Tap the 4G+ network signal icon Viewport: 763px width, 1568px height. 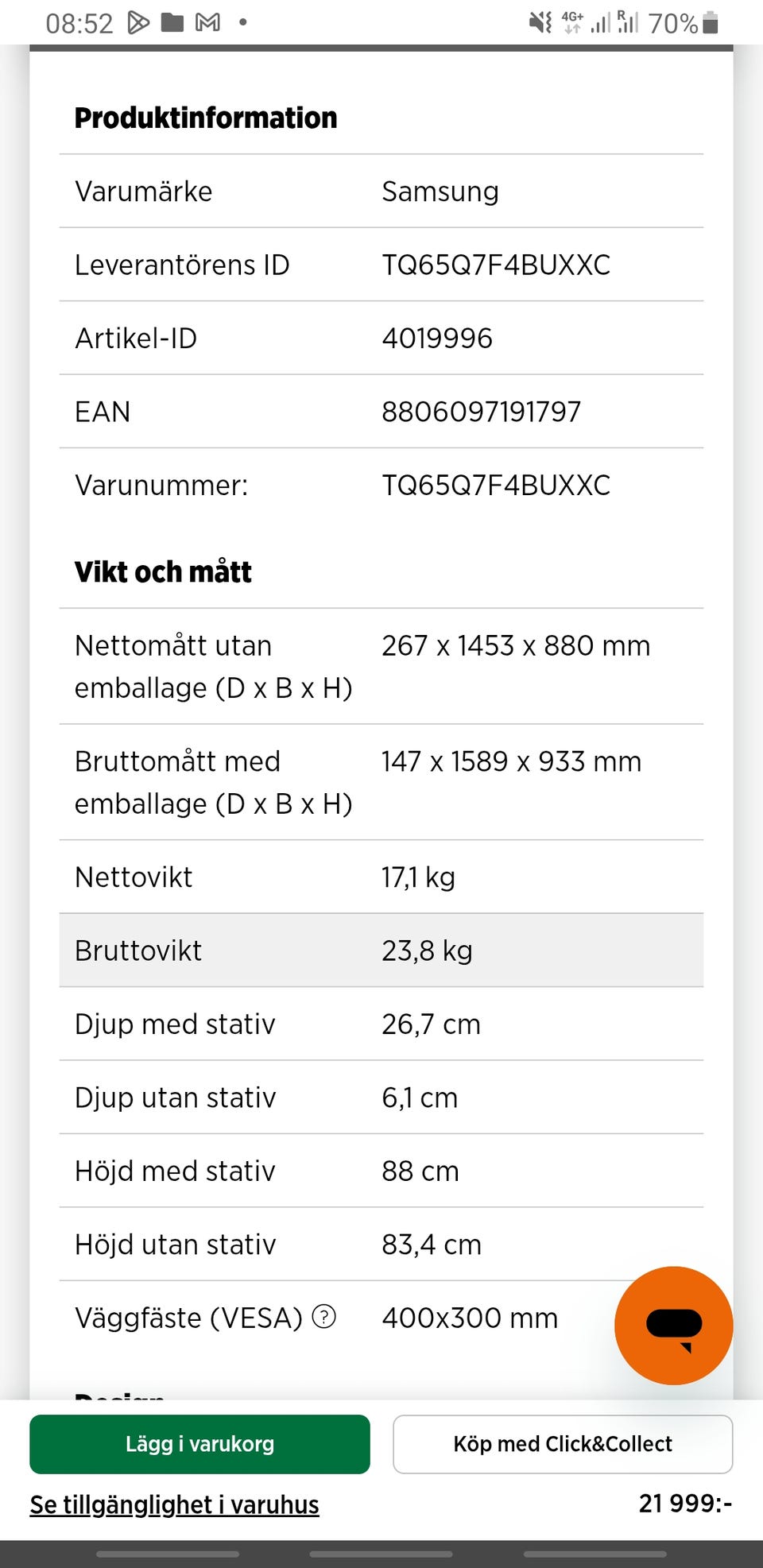(x=572, y=22)
